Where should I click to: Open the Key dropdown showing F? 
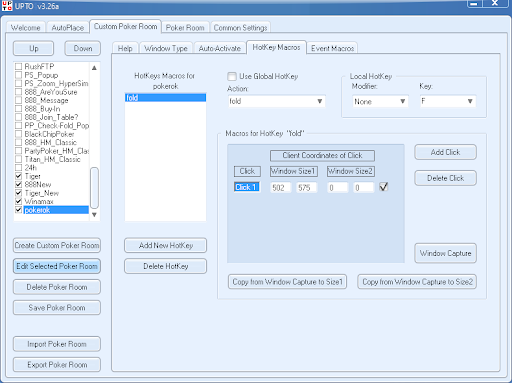click(448, 101)
